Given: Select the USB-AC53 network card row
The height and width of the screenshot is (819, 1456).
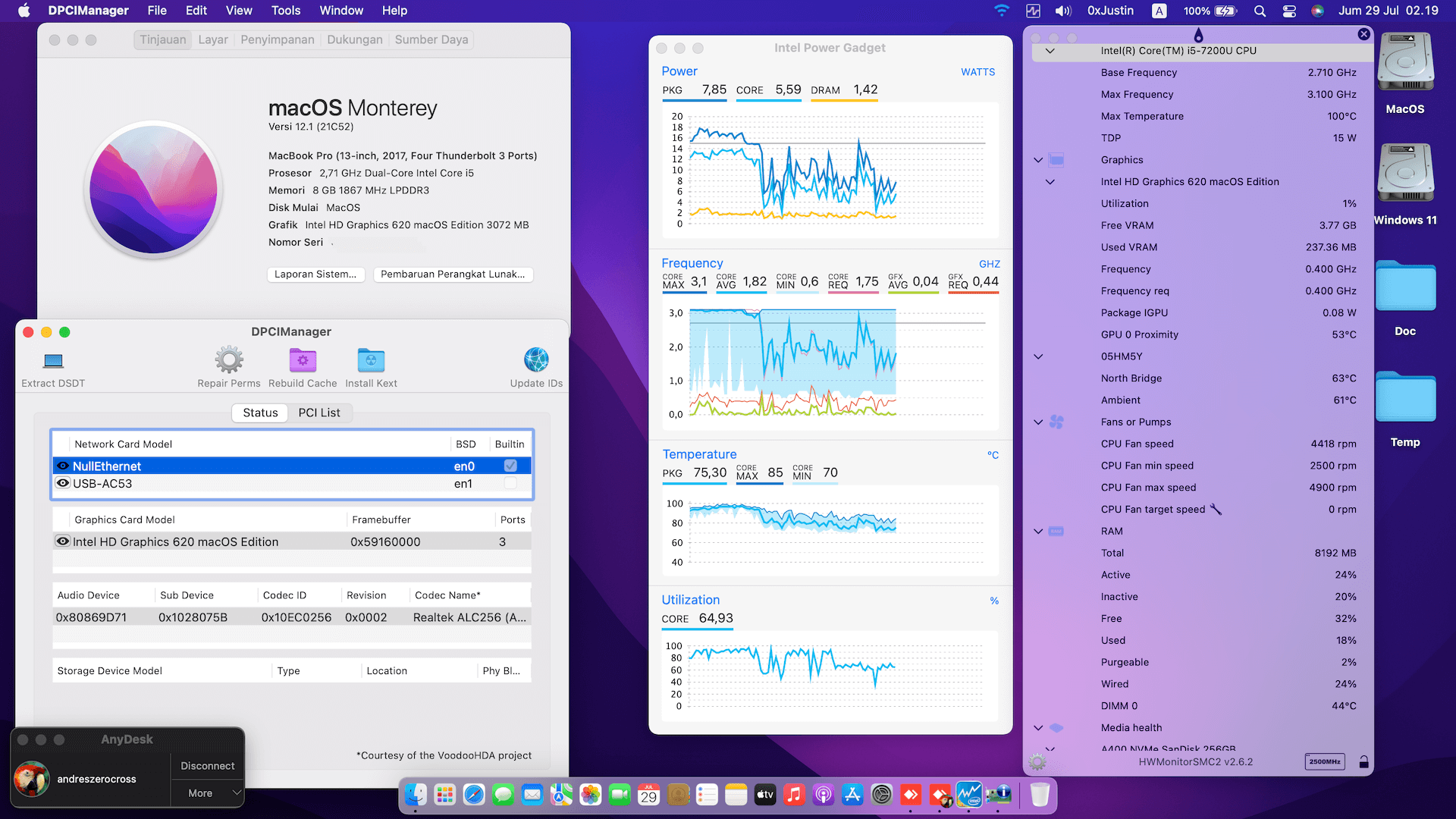Looking at the screenshot, I should [292, 483].
